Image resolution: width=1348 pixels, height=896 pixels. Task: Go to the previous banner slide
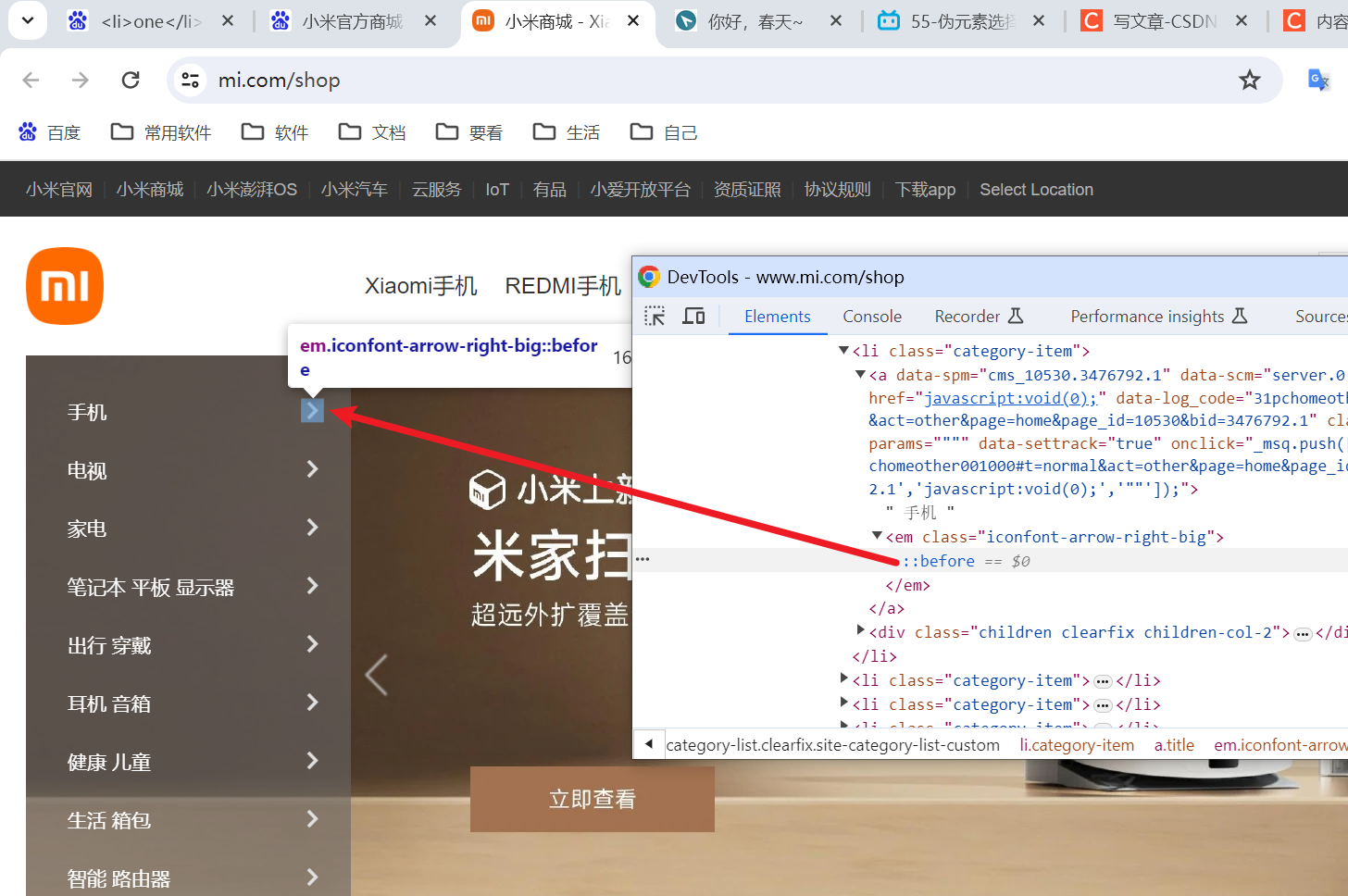(376, 675)
